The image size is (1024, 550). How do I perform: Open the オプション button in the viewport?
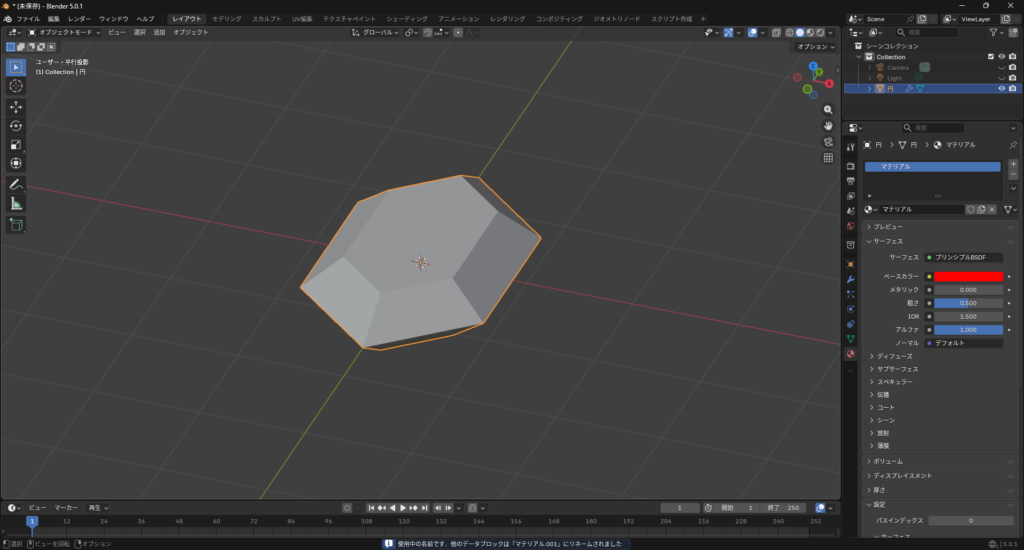(816, 47)
